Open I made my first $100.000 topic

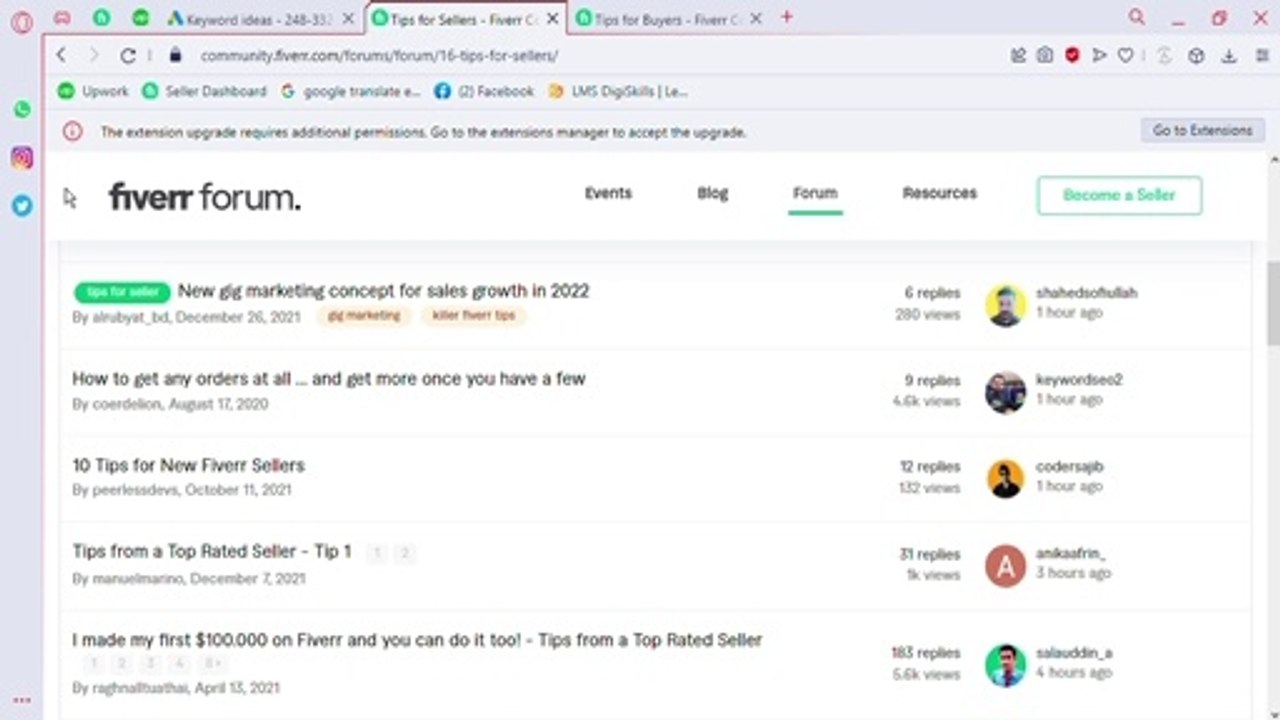point(417,639)
